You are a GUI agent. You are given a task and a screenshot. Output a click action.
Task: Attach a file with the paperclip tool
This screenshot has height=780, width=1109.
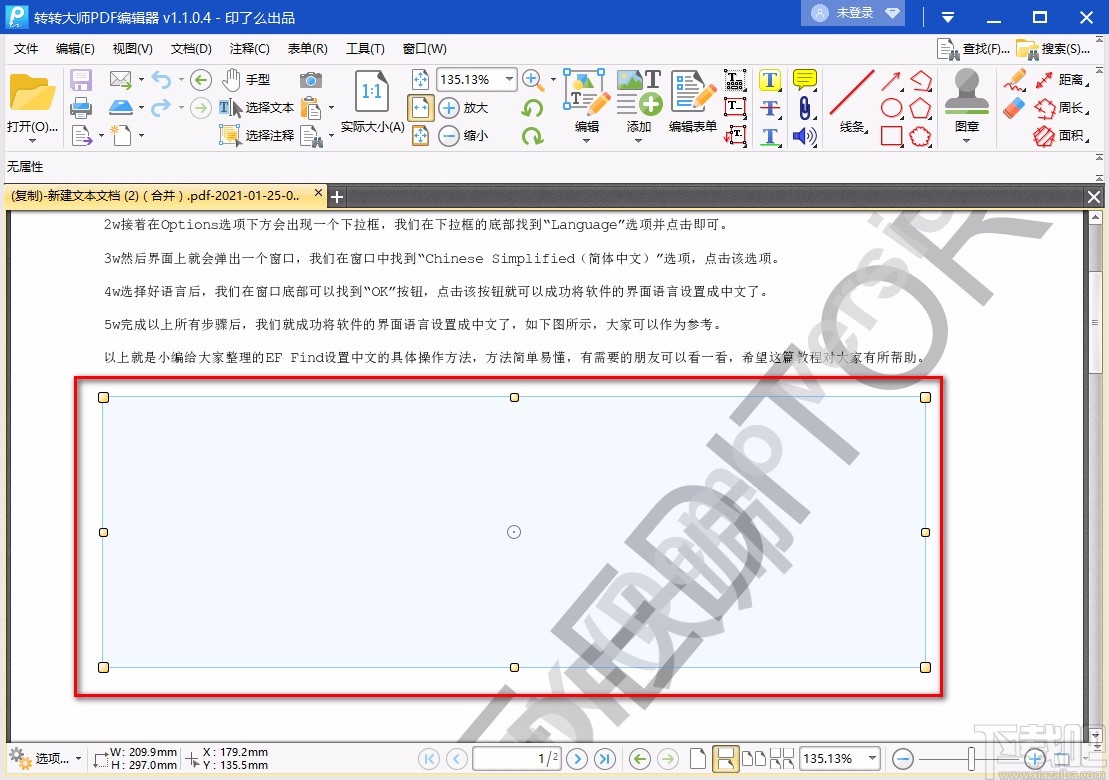tap(804, 108)
